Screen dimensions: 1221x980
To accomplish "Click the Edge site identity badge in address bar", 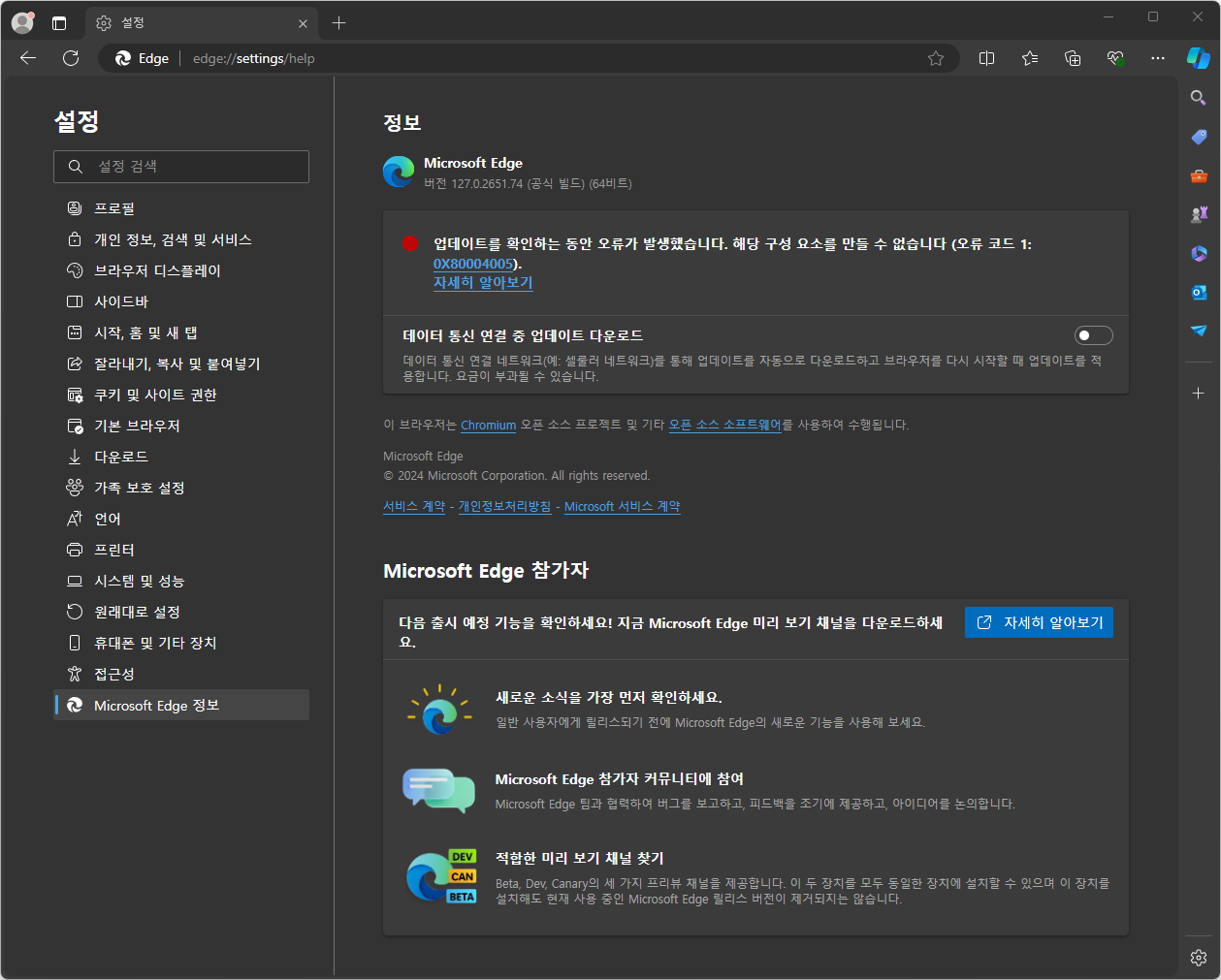I will coord(142,58).
